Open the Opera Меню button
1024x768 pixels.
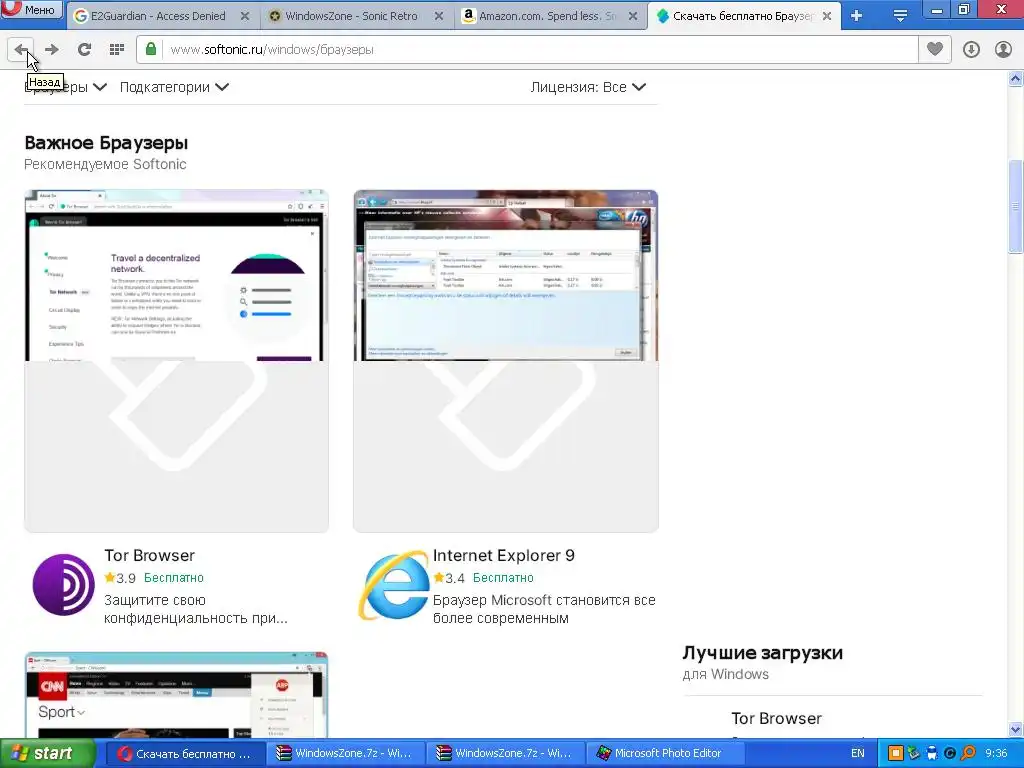pos(31,9)
